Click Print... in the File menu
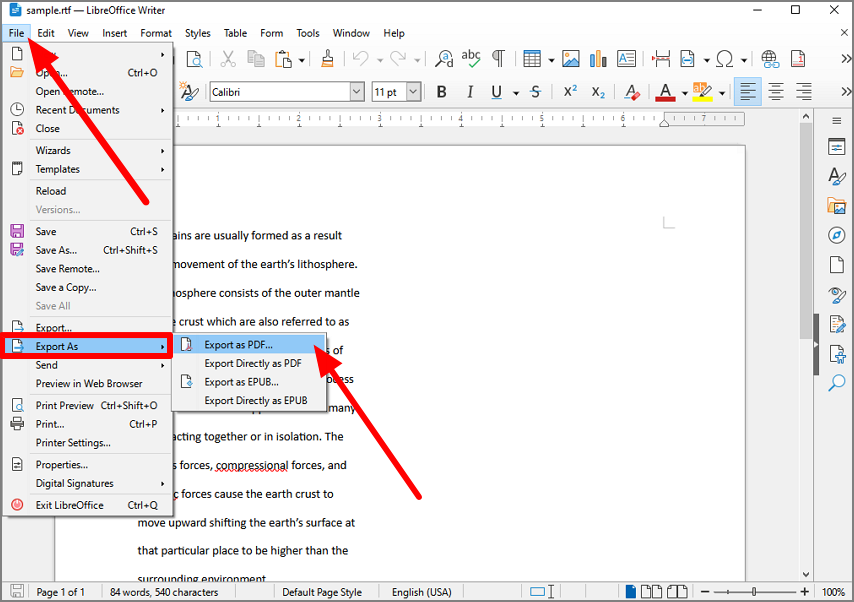The height and width of the screenshot is (602, 854). coord(87,424)
